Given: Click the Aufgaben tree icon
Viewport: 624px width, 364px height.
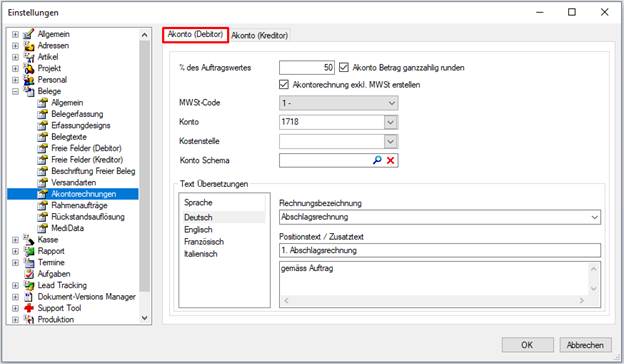Looking at the screenshot, I should tap(29, 274).
